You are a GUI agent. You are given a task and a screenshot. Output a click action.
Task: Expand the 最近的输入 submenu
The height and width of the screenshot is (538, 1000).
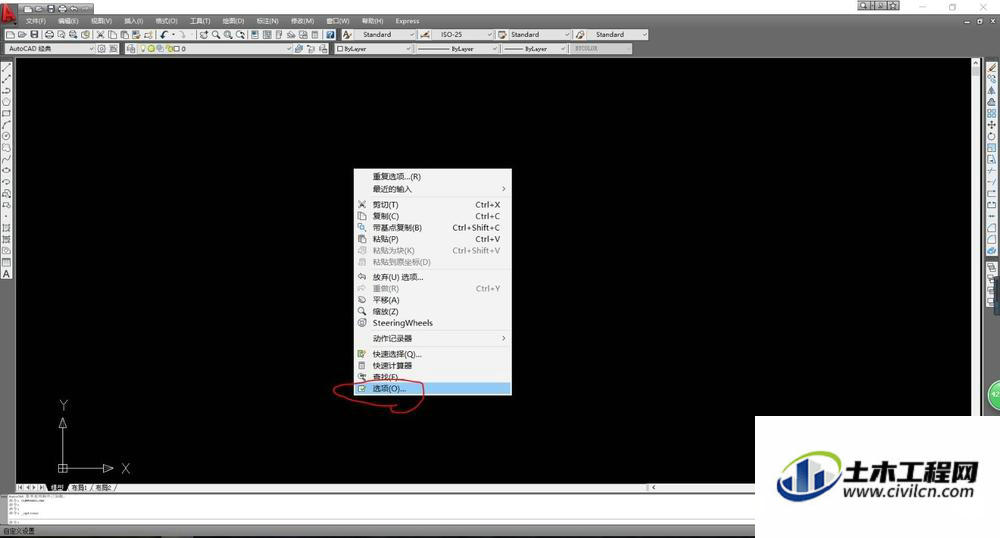[x=432, y=189]
